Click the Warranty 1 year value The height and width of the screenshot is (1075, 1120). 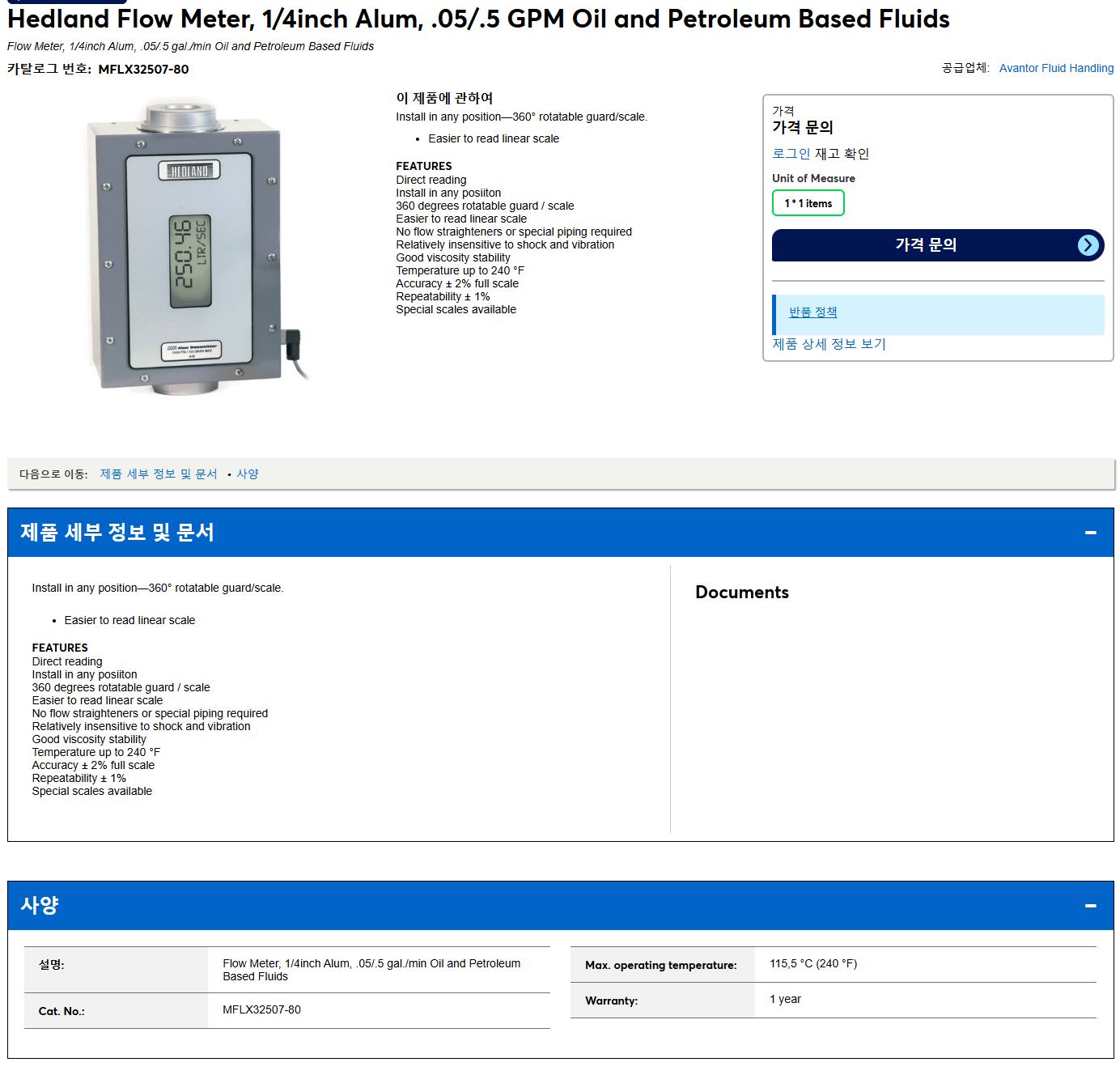coord(785,999)
